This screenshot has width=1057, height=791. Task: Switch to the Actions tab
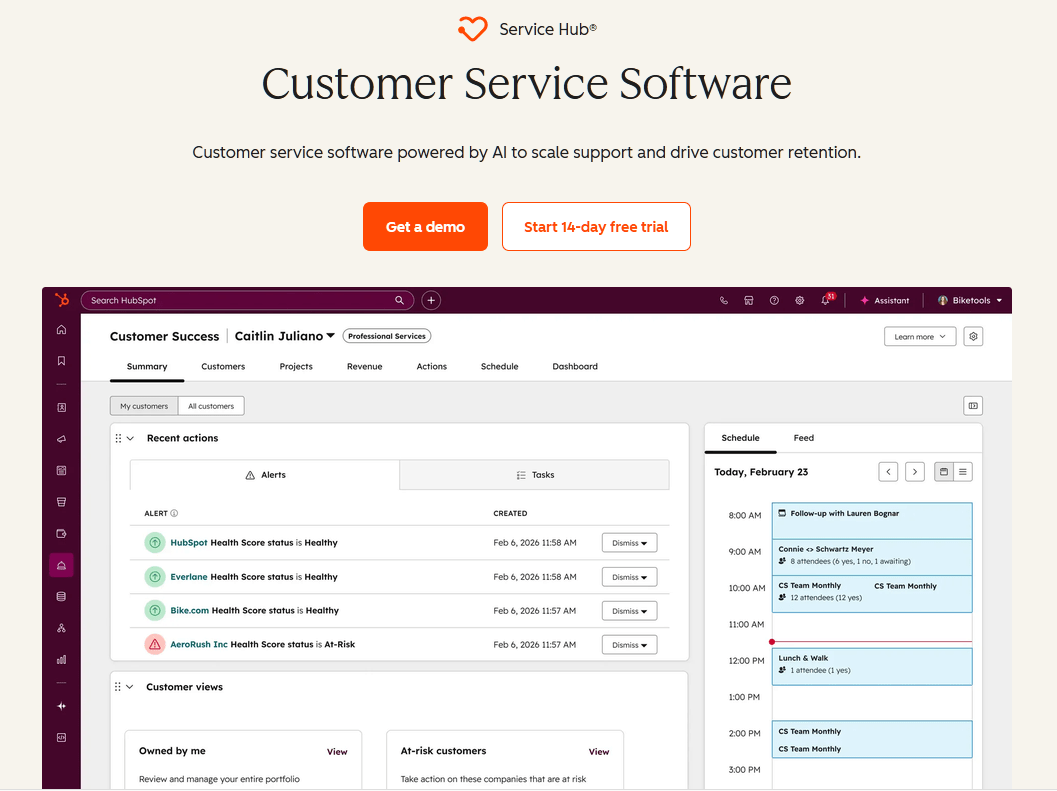point(431,367)
